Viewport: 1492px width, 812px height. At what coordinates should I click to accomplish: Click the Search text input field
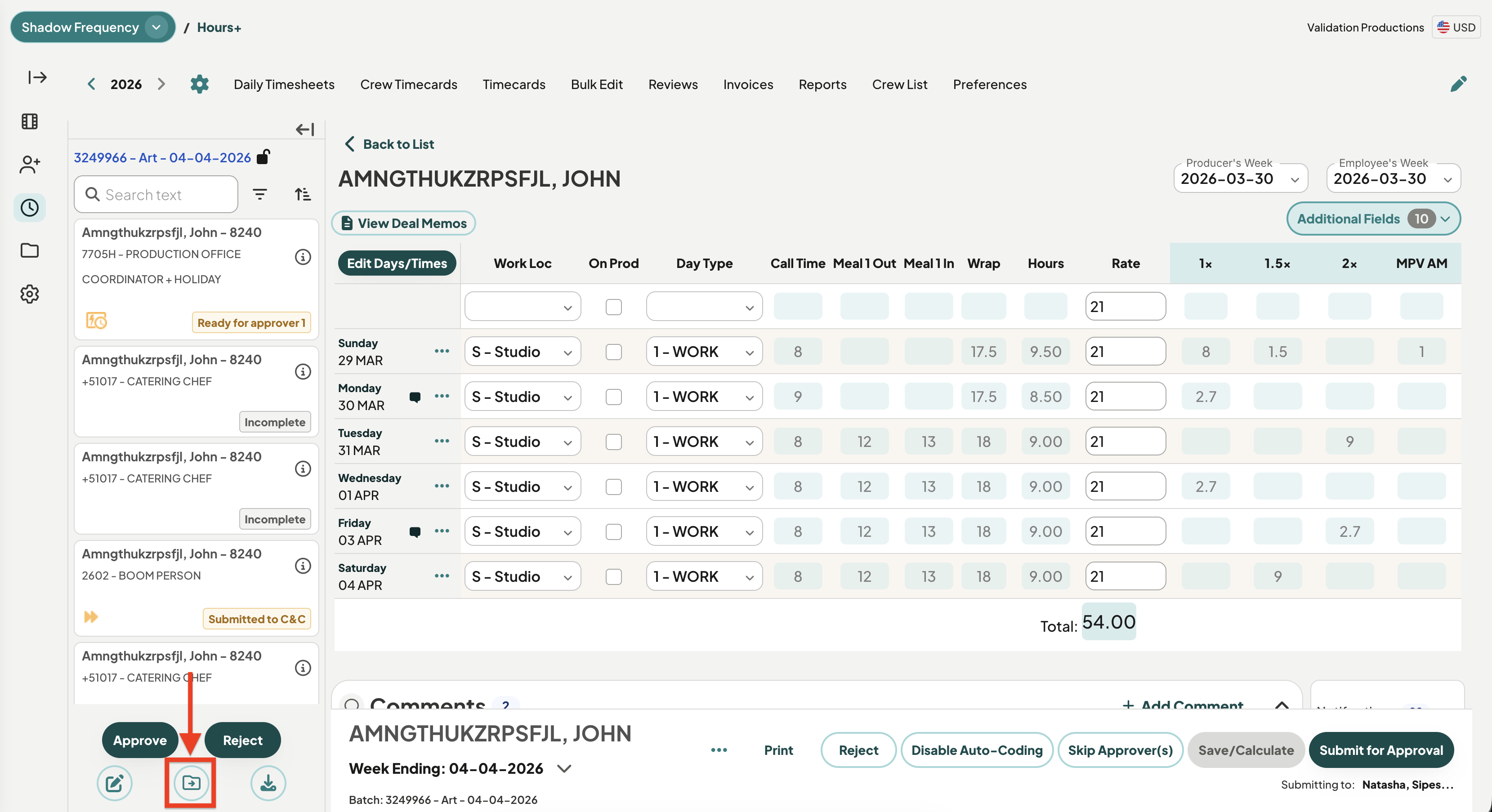click(x=156, y=195)
